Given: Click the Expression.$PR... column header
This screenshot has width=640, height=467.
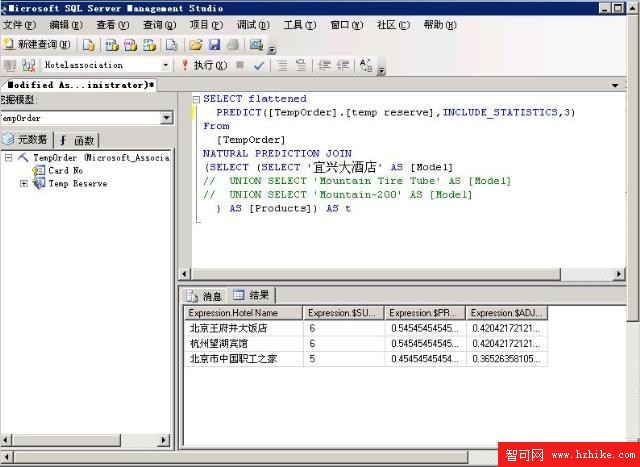Looking at the screenshot, I should click(x=425, y=313).
